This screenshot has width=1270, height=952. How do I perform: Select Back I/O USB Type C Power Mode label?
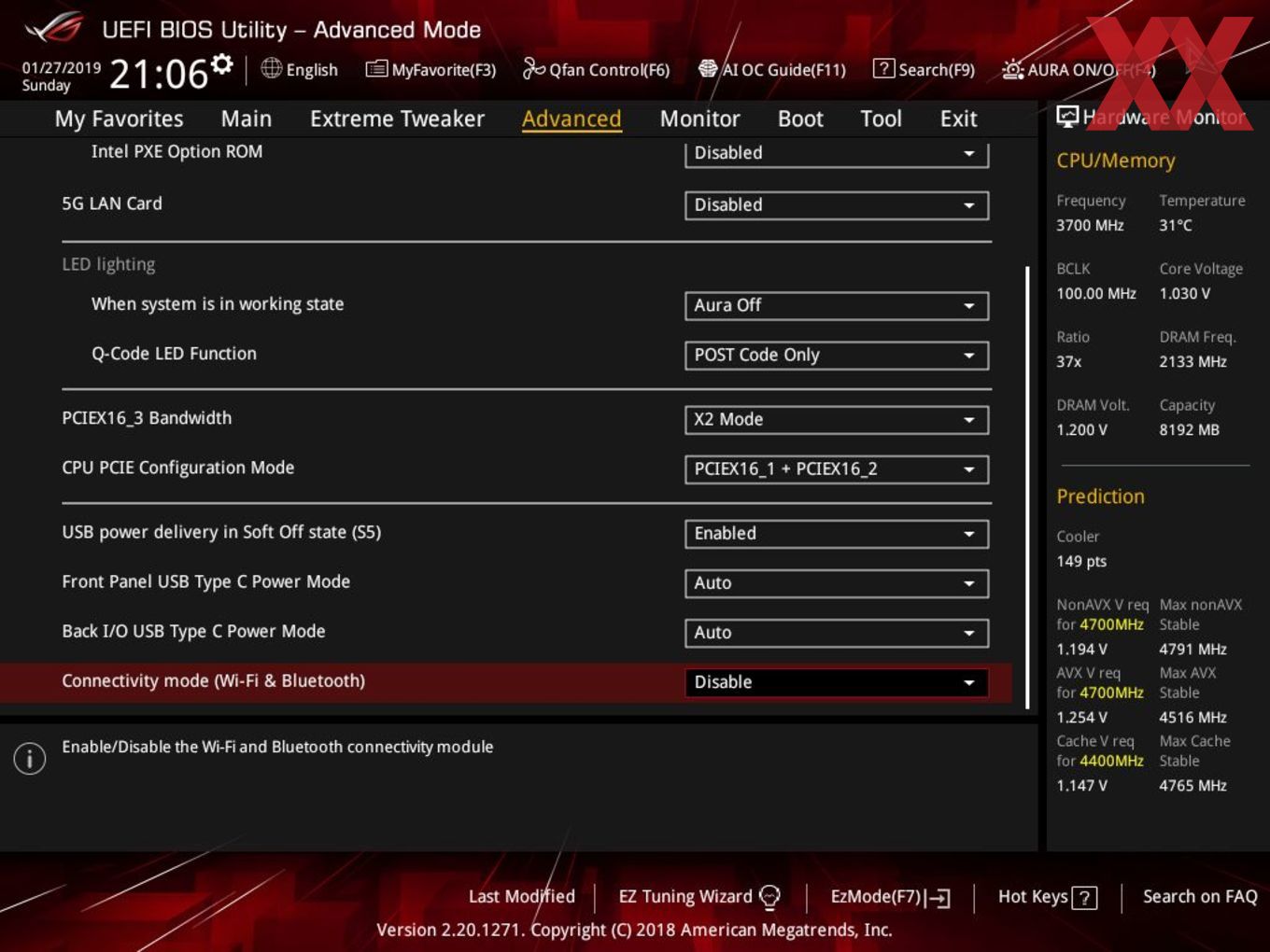193,632
